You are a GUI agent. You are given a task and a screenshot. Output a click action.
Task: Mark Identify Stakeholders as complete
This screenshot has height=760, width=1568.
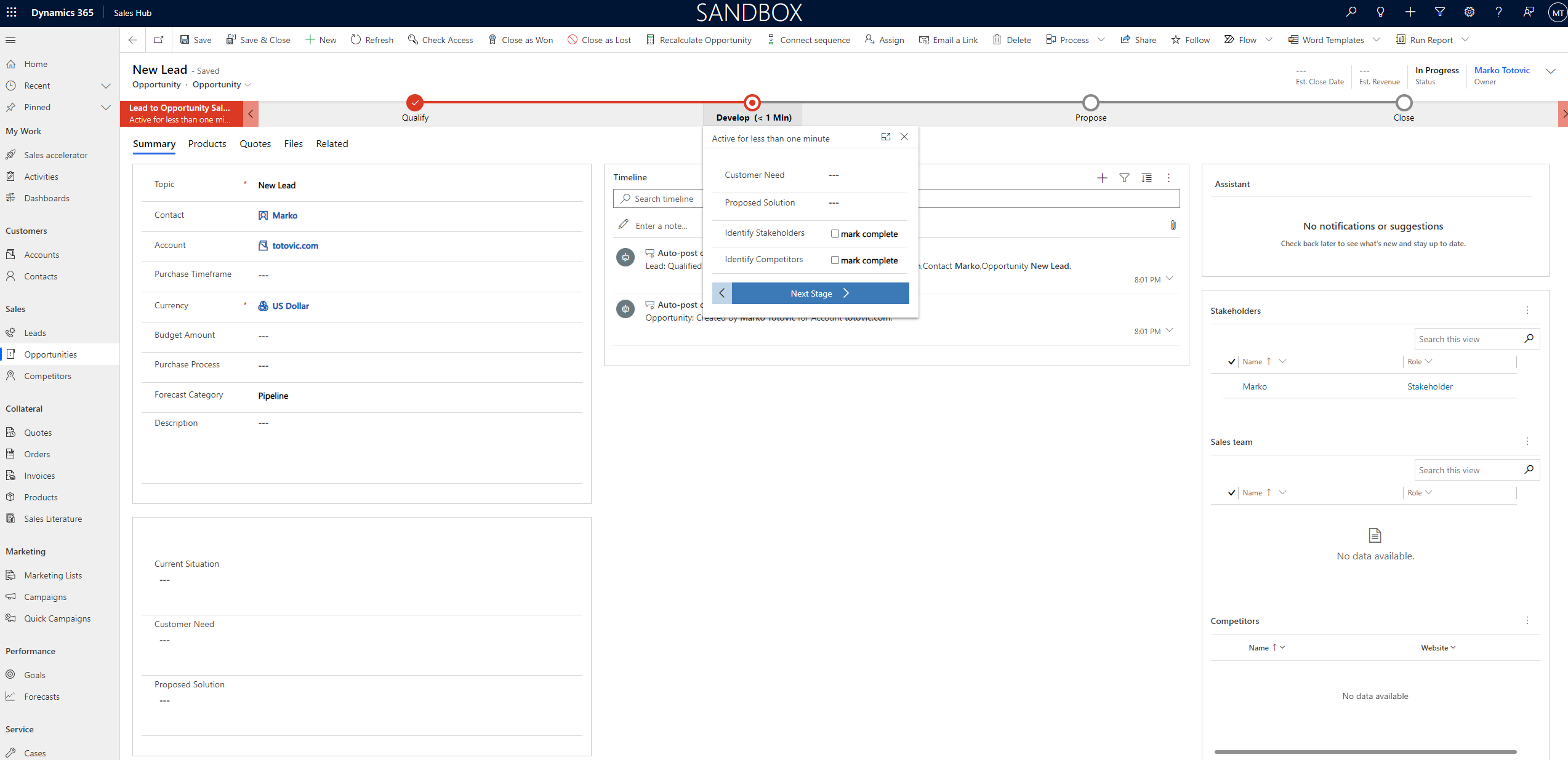835,233
